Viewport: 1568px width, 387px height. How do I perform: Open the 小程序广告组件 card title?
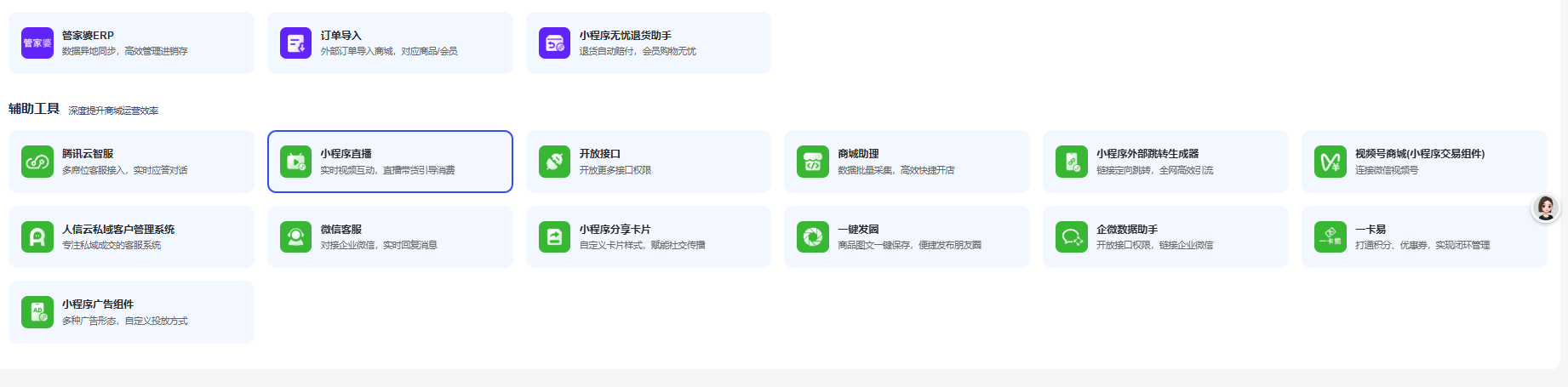coord(98,304)
